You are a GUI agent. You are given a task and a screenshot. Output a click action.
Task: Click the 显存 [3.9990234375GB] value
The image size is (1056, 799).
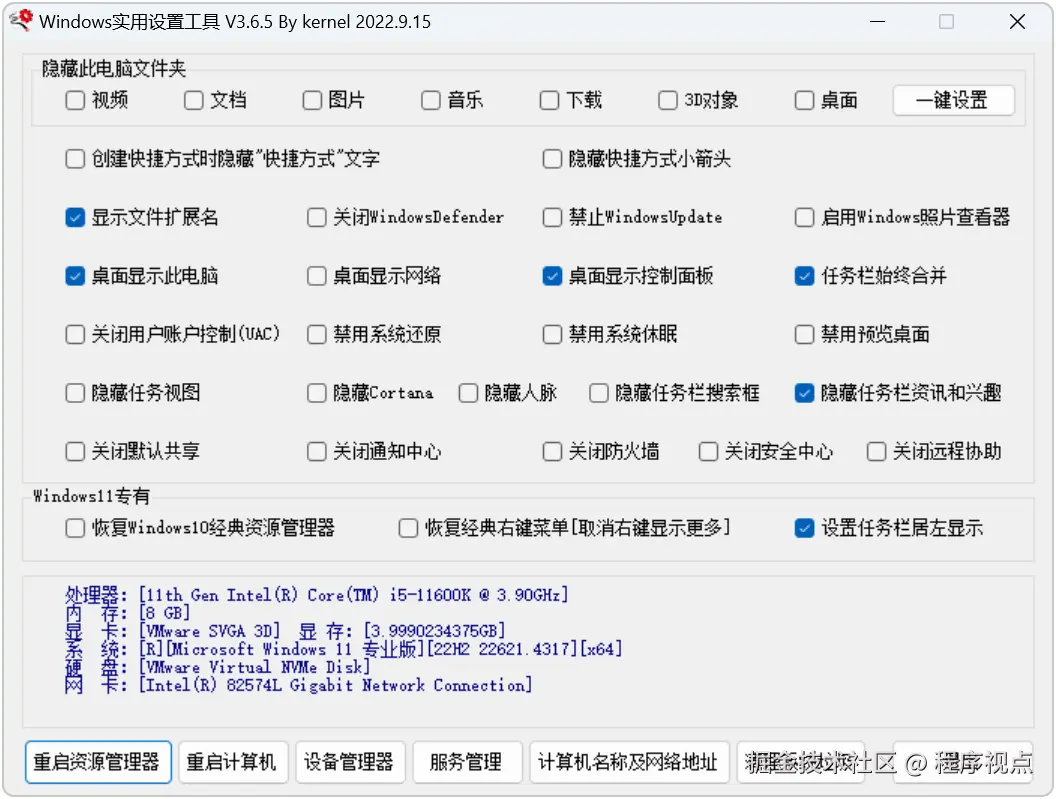tap(434, 631)
